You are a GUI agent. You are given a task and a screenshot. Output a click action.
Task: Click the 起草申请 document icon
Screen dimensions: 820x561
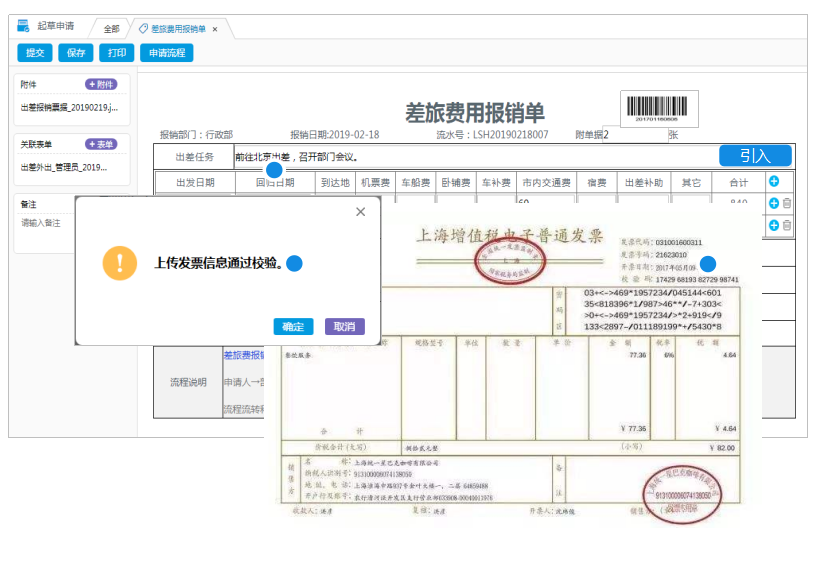tap(23, 26)
